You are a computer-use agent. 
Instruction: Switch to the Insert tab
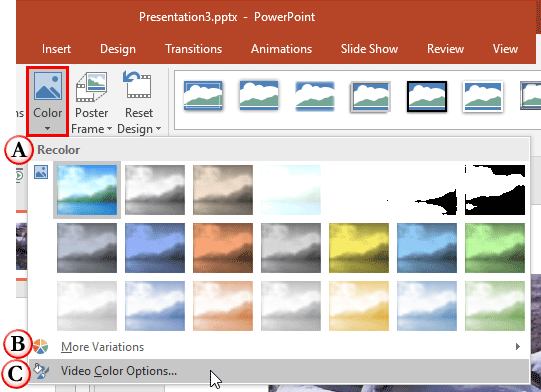tap(56, 49)
